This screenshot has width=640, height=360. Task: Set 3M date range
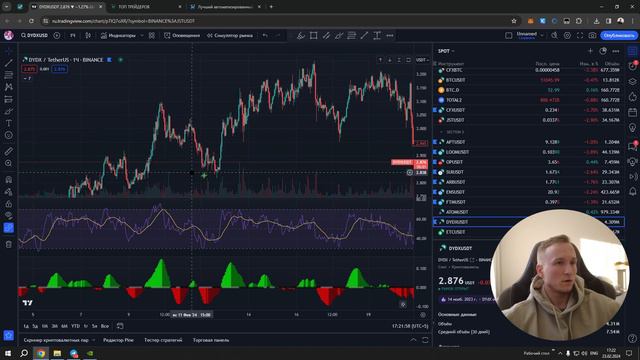point(54,326)
